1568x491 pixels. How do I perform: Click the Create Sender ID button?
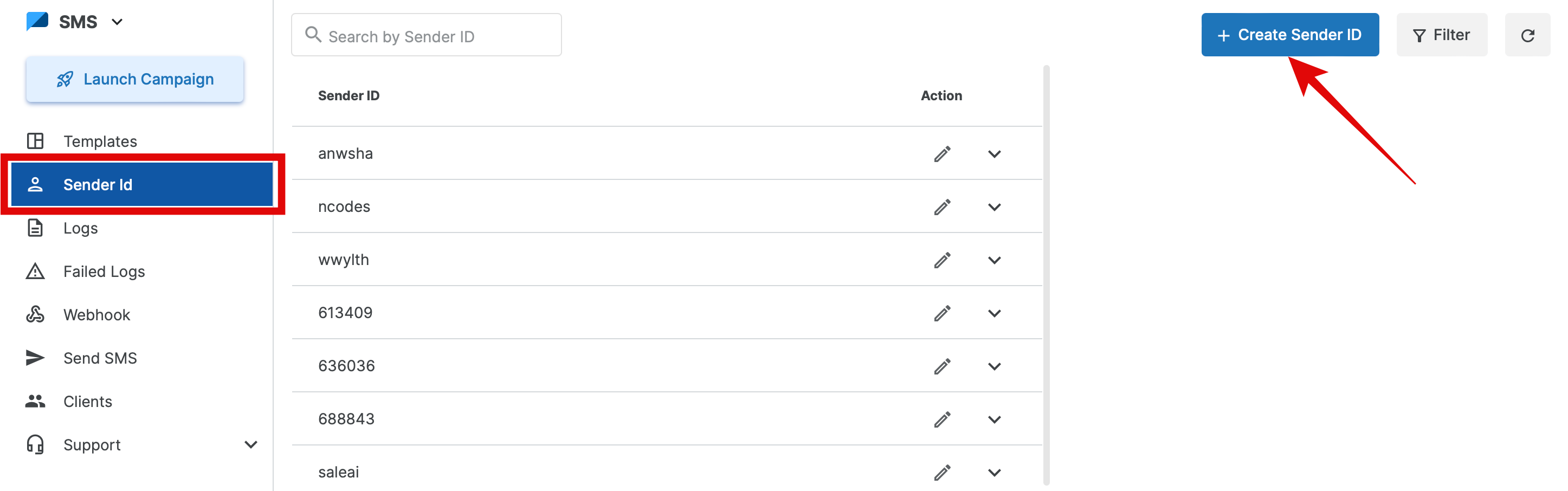[x=1289, y=35]
